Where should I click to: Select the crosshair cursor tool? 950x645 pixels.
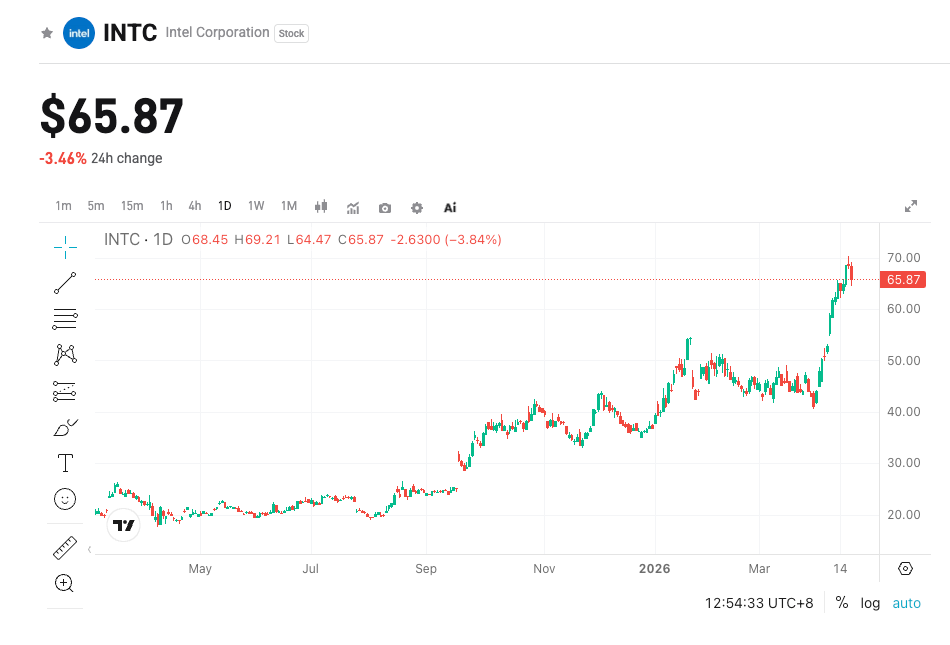pyautogui.click(x=64, y=245)
